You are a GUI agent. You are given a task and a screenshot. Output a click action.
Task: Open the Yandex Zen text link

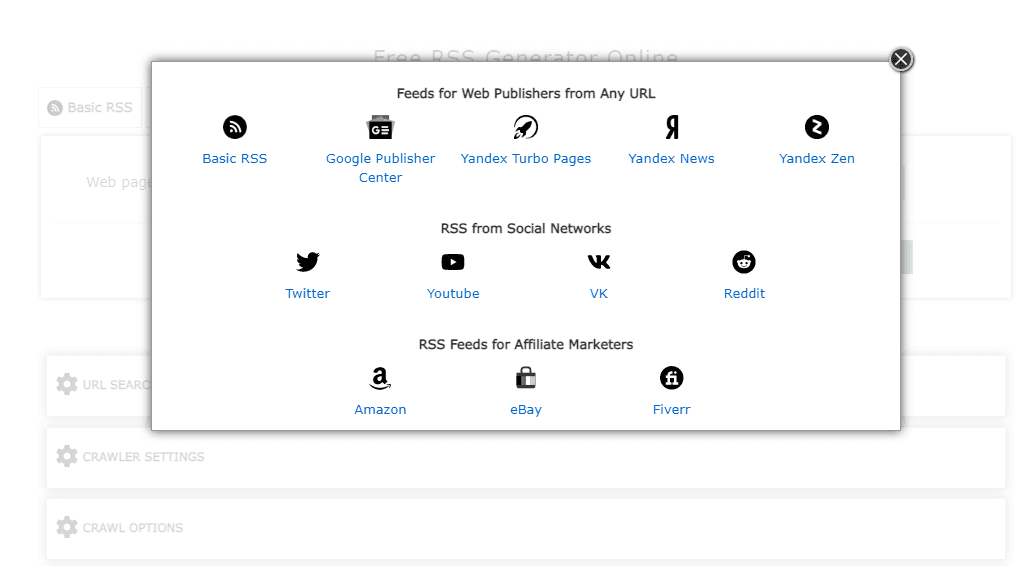click(817, 159)
